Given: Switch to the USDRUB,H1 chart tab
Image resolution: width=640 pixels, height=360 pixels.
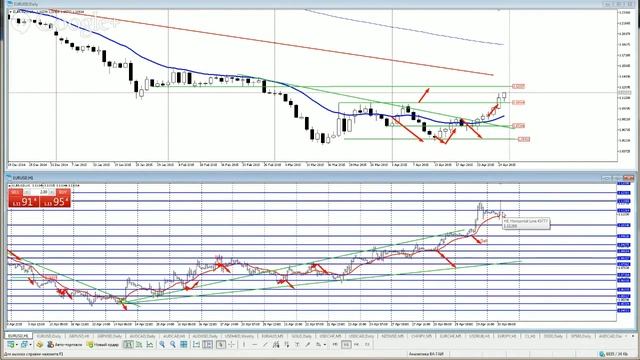Looking at the screenshot, I should click(480, 336).
